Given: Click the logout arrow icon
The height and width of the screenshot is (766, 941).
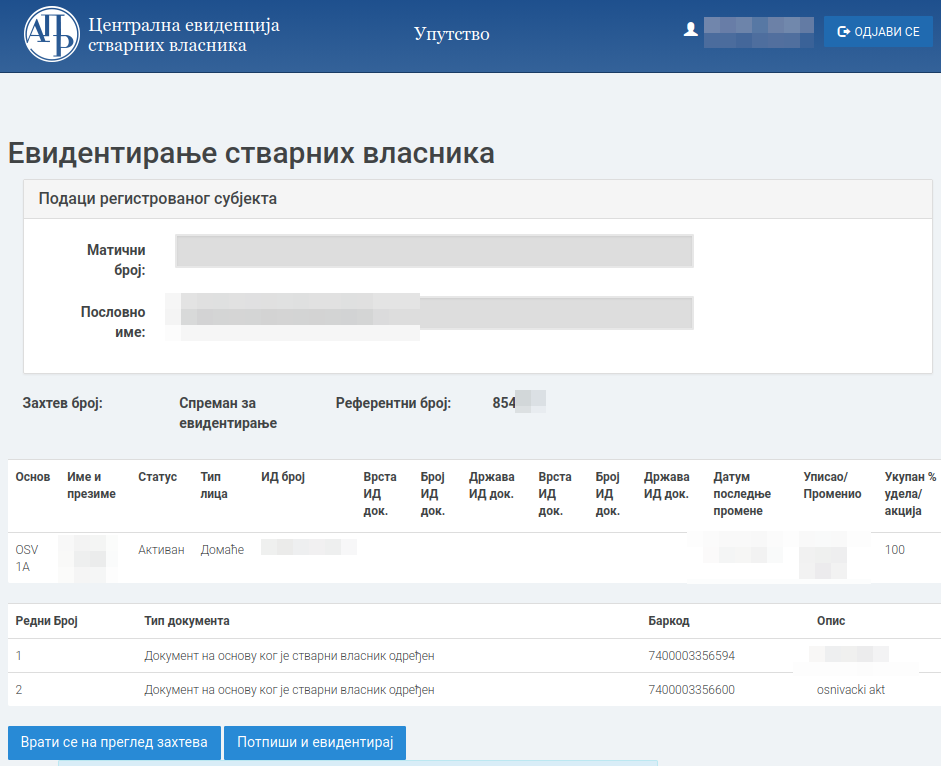Looking at the screenshot, I should 843,32.
